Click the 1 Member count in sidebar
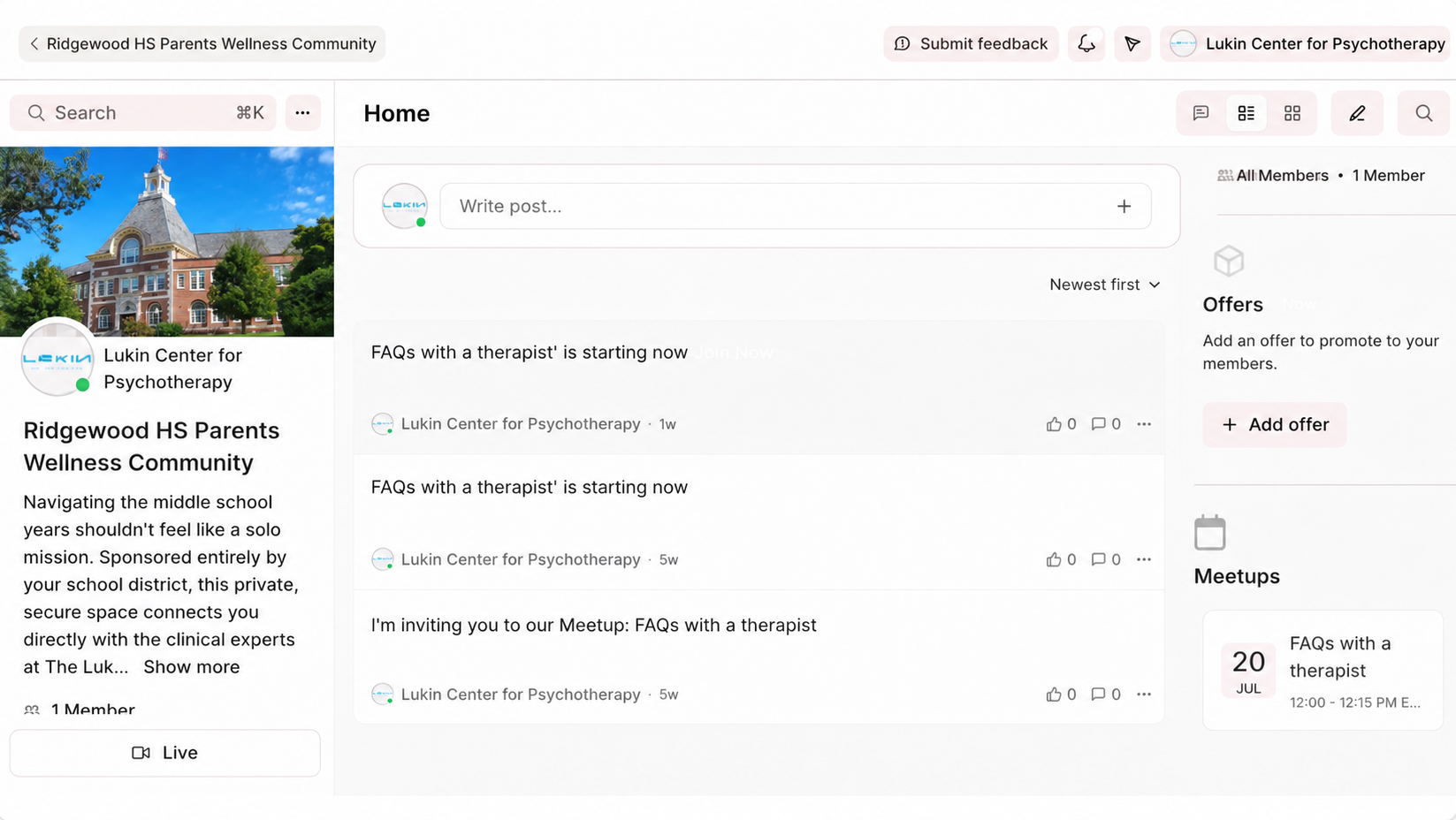 tap(92, 710)
